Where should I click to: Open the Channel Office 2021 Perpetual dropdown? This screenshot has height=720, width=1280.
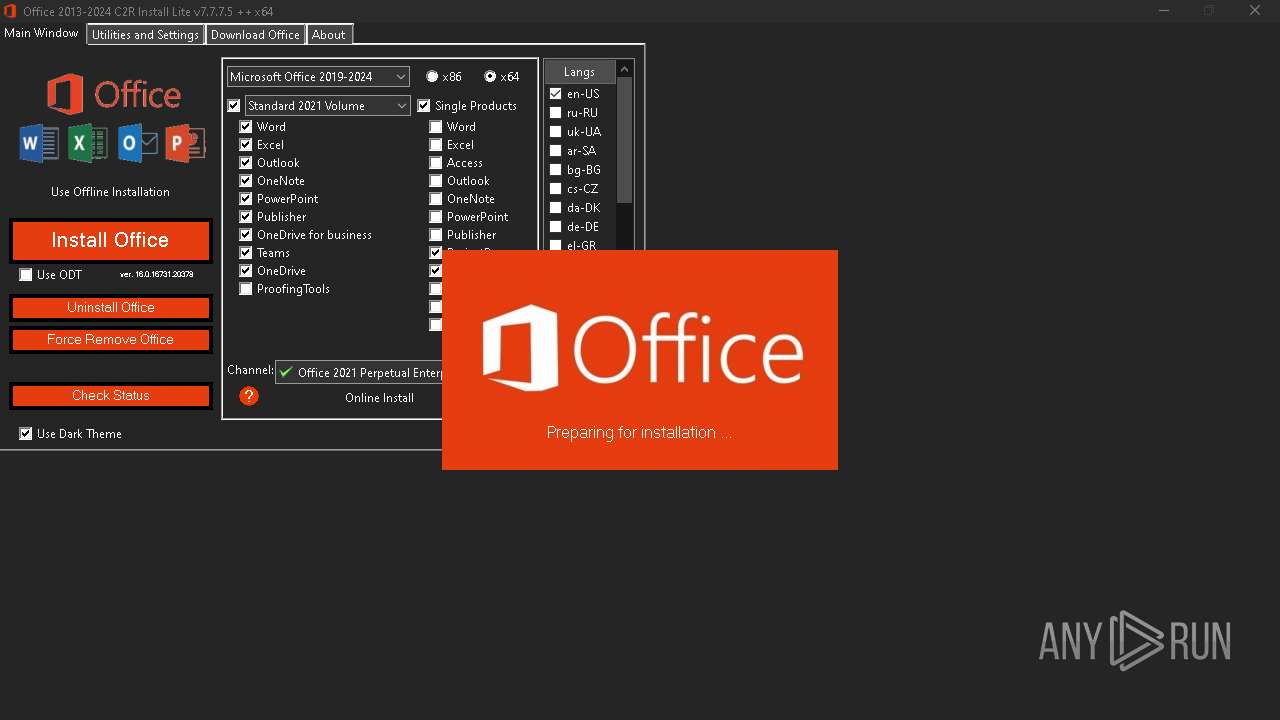click(358, 372)
